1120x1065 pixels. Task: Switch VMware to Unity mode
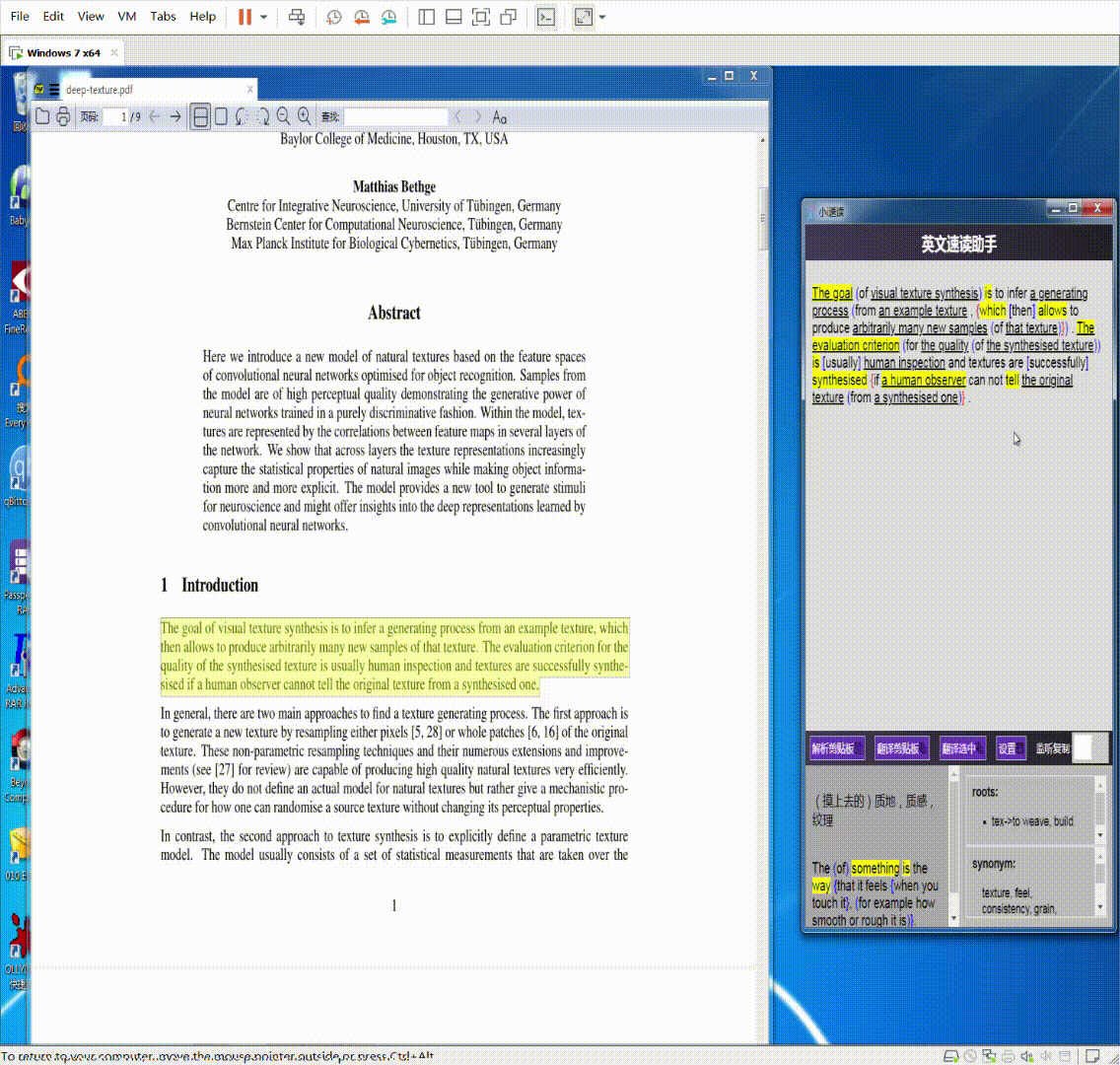tap(509, 17)
